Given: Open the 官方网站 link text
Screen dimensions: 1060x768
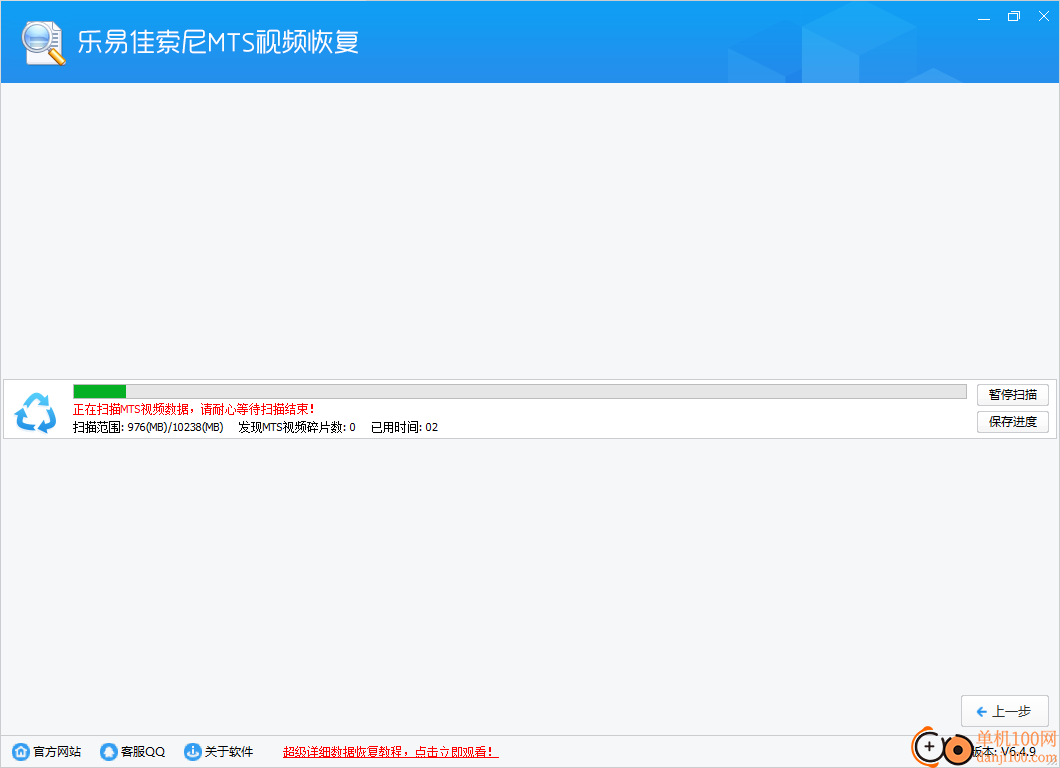Looking at the screenshot, I should [x=57, y=752].
